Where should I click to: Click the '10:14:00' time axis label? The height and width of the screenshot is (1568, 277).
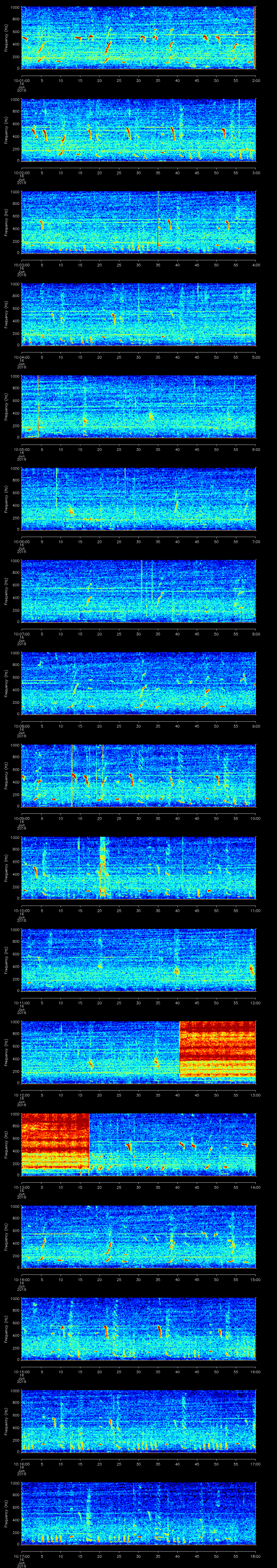(21, 1279)
